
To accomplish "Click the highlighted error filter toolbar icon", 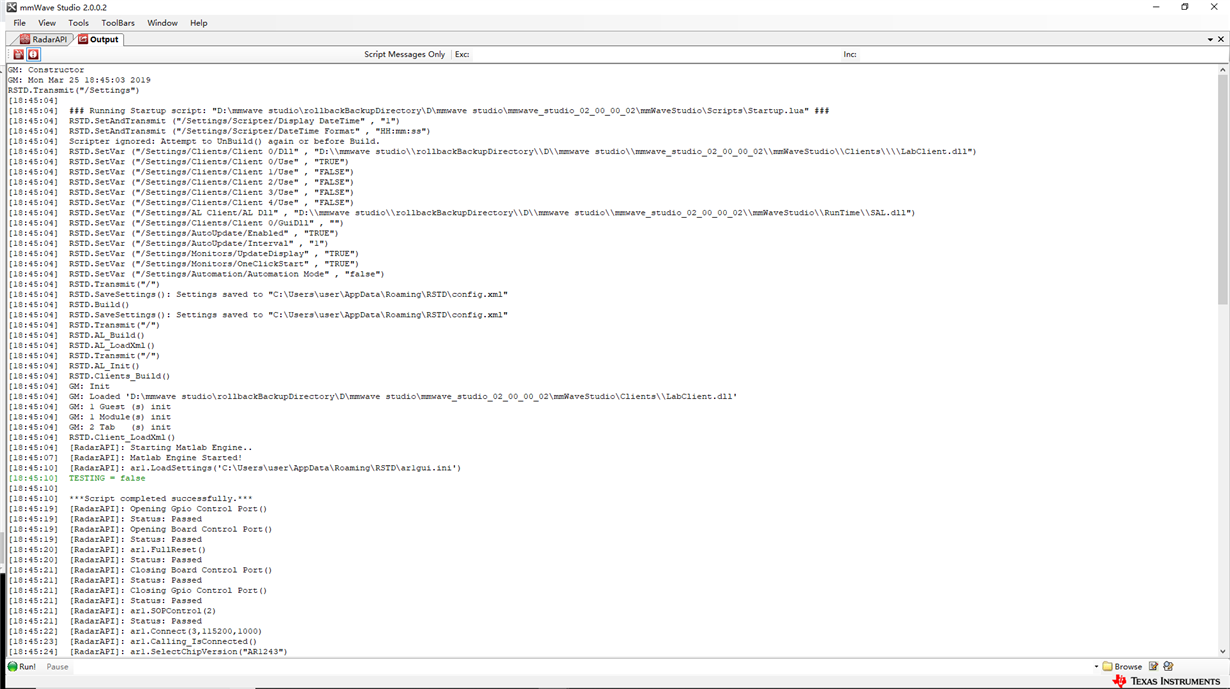I will pos(33,54).
